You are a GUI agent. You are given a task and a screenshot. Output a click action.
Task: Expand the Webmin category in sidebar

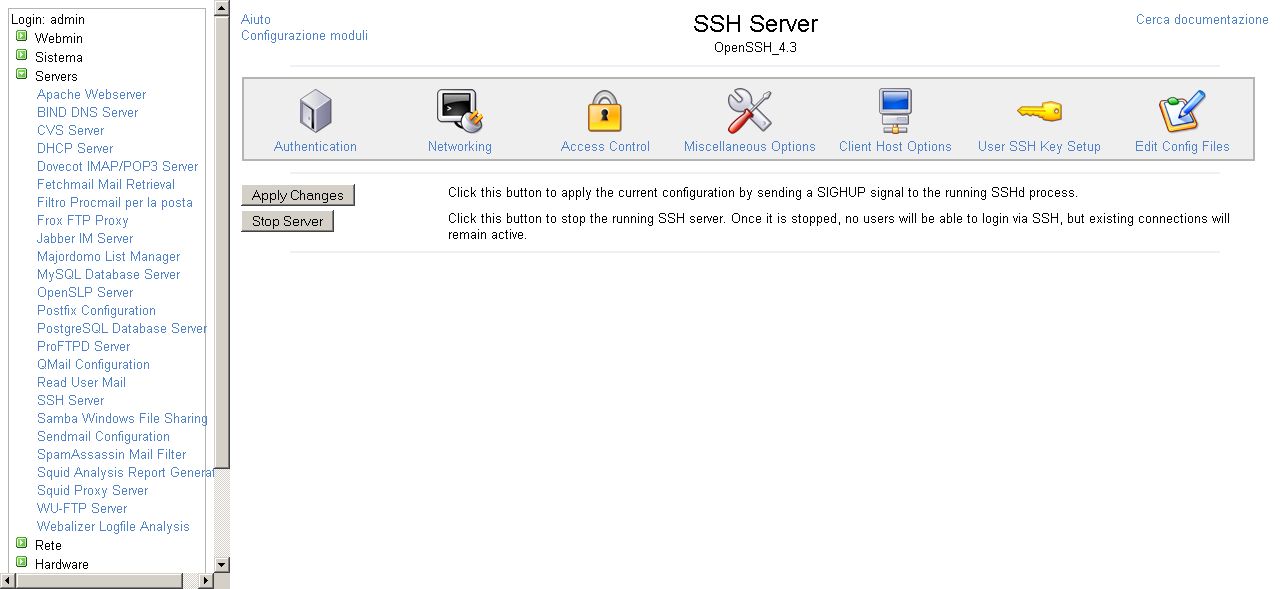click(22, 38)
